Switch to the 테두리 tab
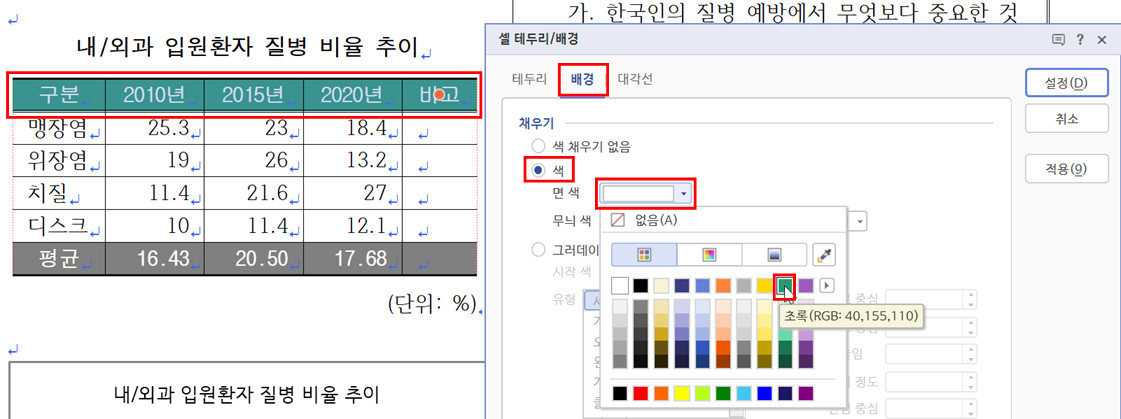1121x419 pixels. (x=529, y=79)
